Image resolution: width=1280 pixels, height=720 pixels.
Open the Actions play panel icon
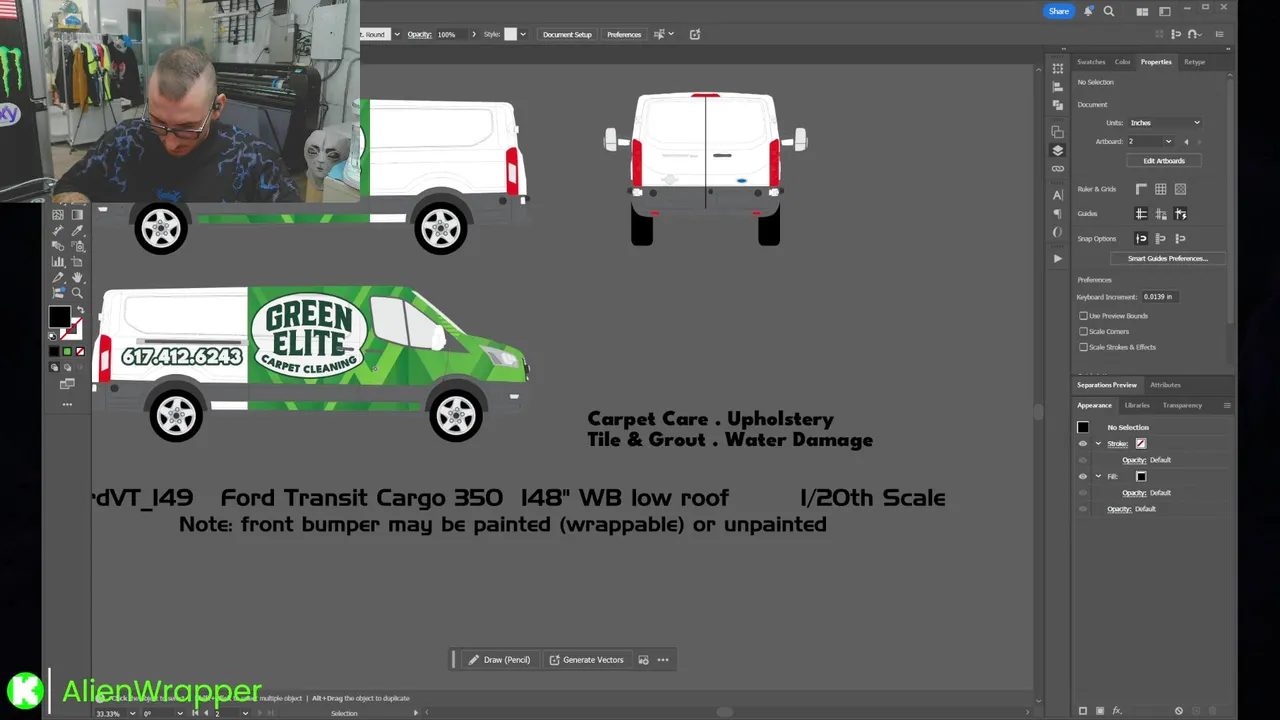(1057, 258)
